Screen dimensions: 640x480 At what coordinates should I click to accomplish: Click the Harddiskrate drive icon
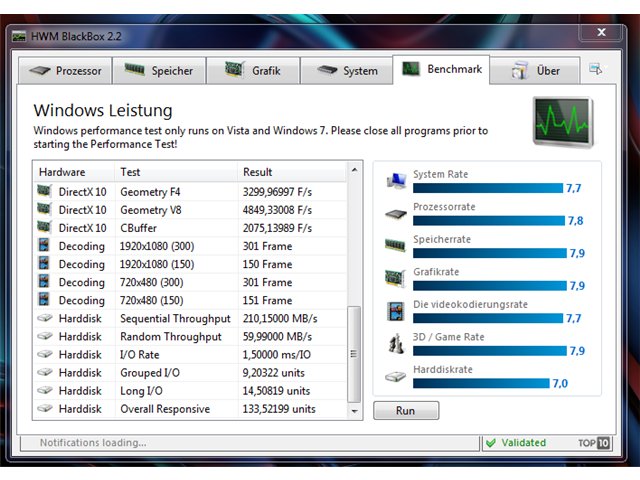[x=396, y=376]
